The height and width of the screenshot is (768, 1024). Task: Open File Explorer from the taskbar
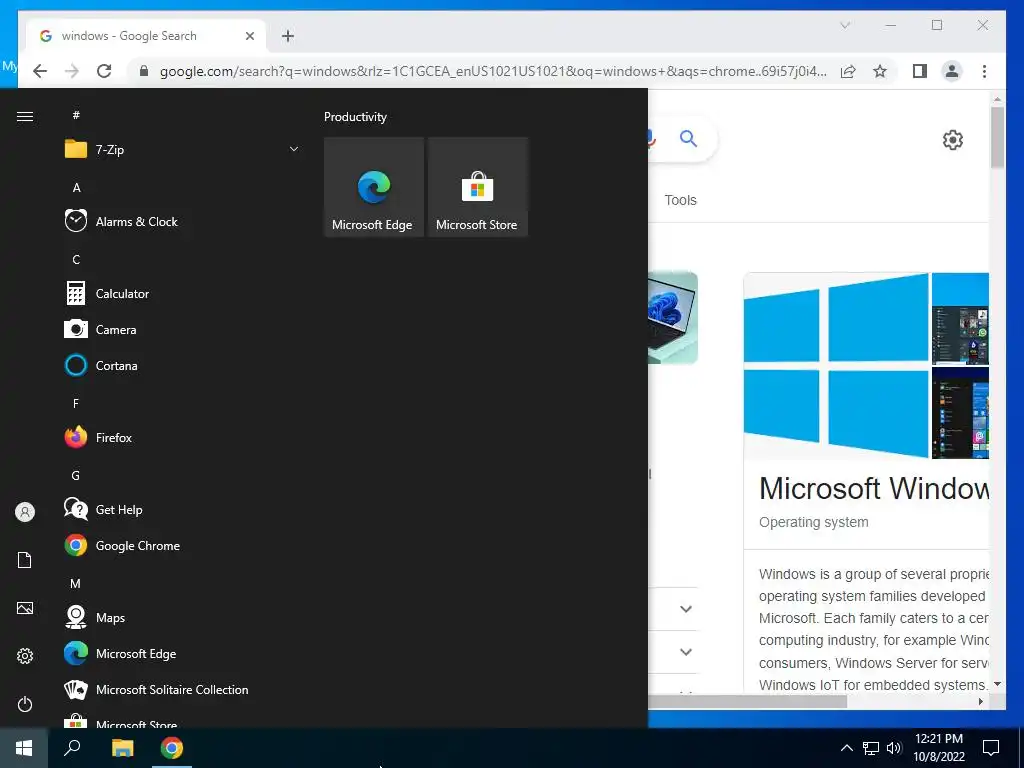tap(122, 748)
